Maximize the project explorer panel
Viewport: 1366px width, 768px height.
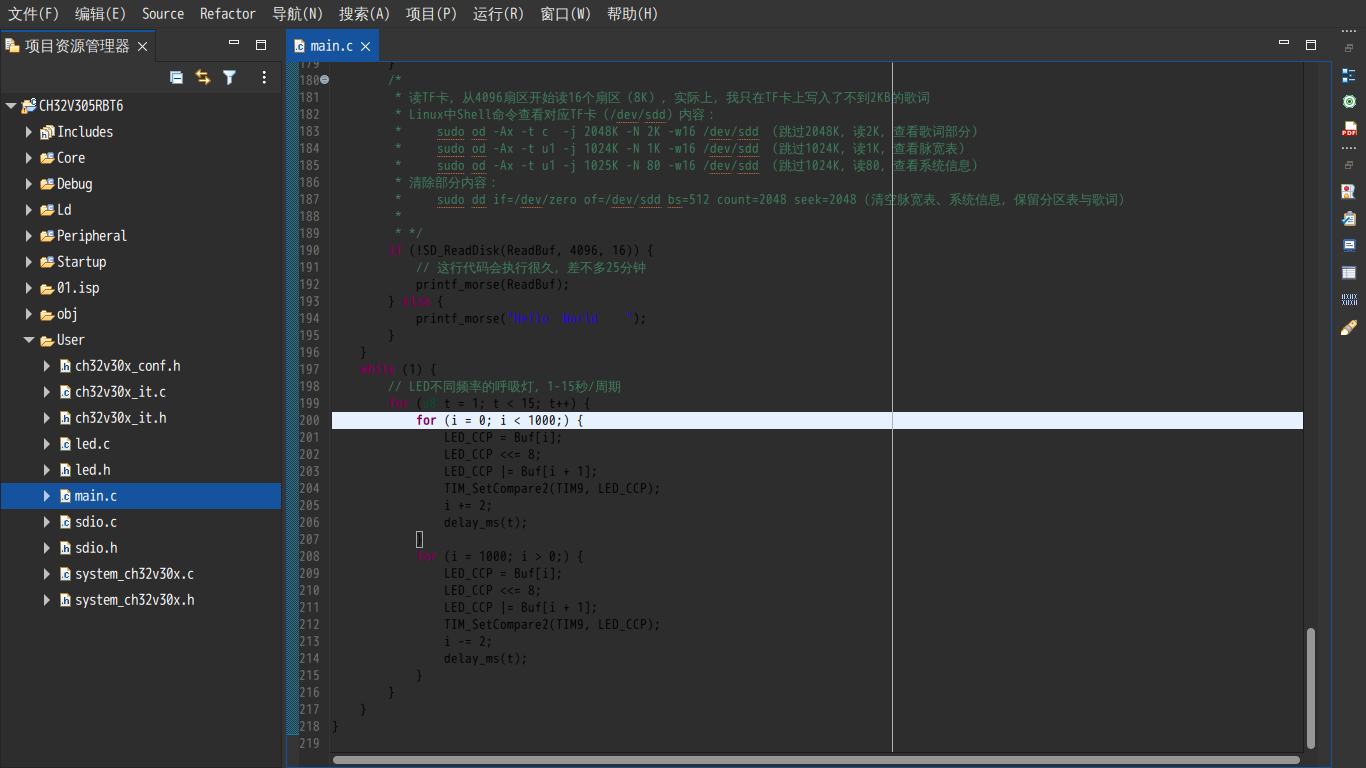[261, 45]
